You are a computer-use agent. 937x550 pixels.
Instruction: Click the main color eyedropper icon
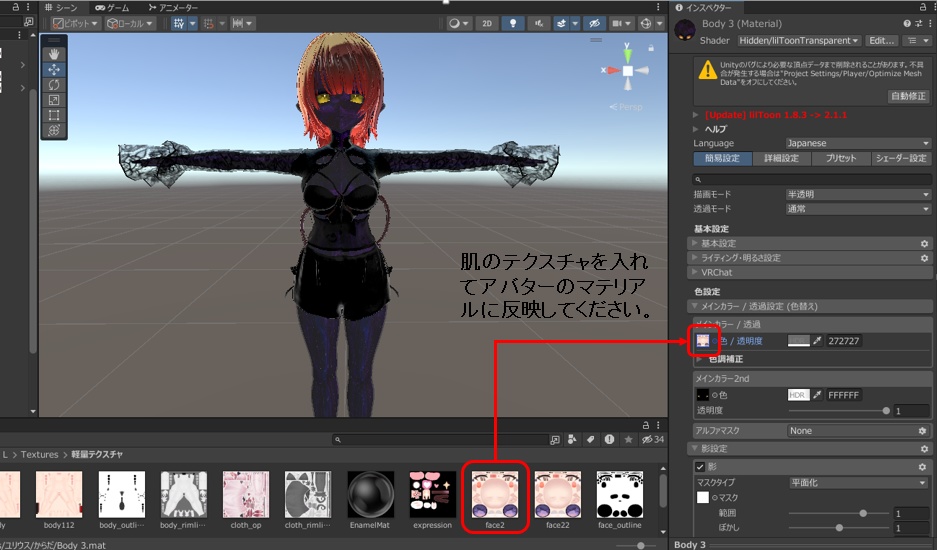point(817,341)
